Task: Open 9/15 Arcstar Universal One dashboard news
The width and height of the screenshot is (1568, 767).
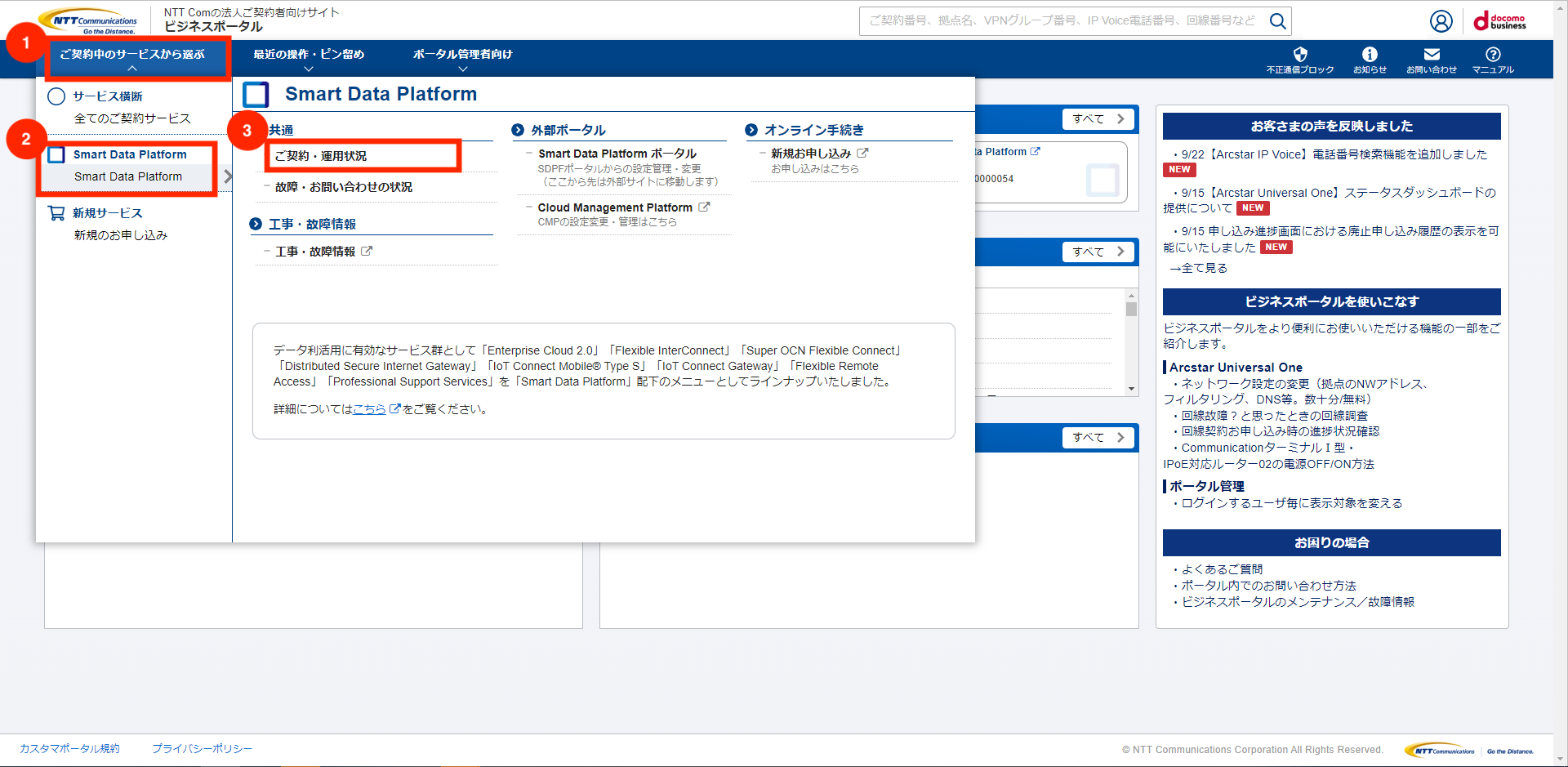Action: (1330, 201)
